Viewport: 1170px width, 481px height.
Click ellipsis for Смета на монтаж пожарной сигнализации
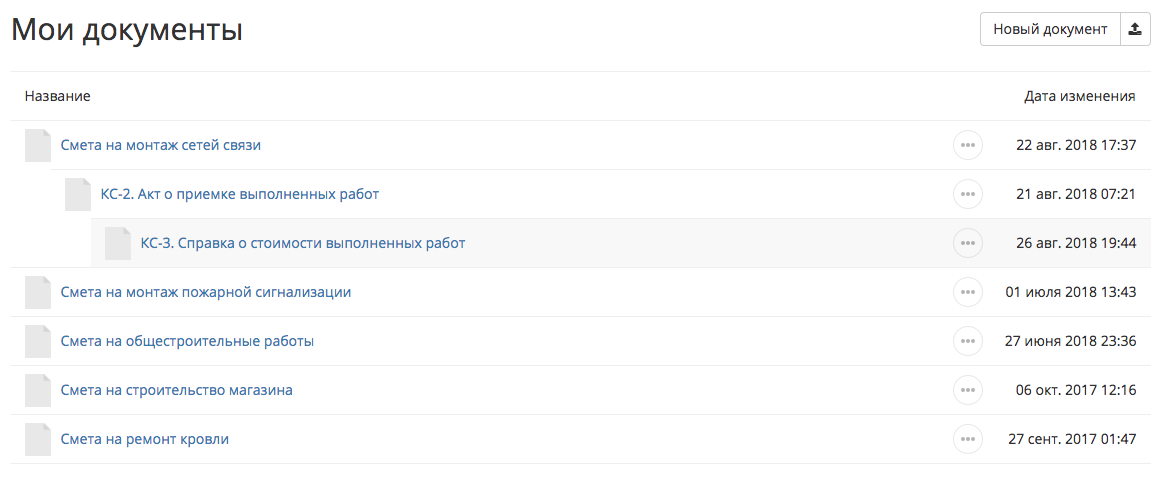click(x=967, y=292)
